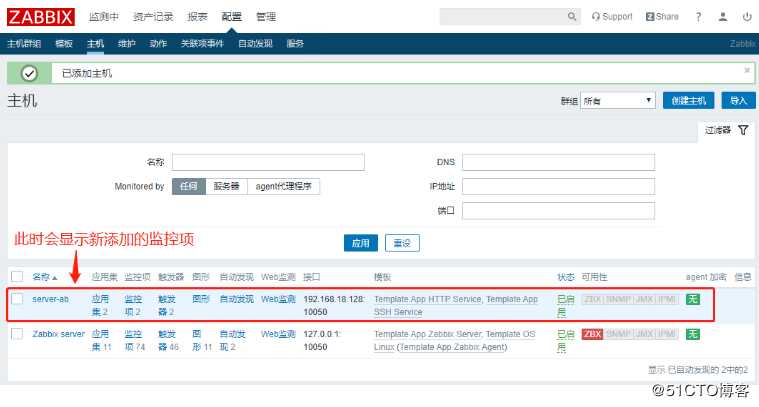Click the 导入 button
Screen dimensions: 759x407
[x=739, y=101]
